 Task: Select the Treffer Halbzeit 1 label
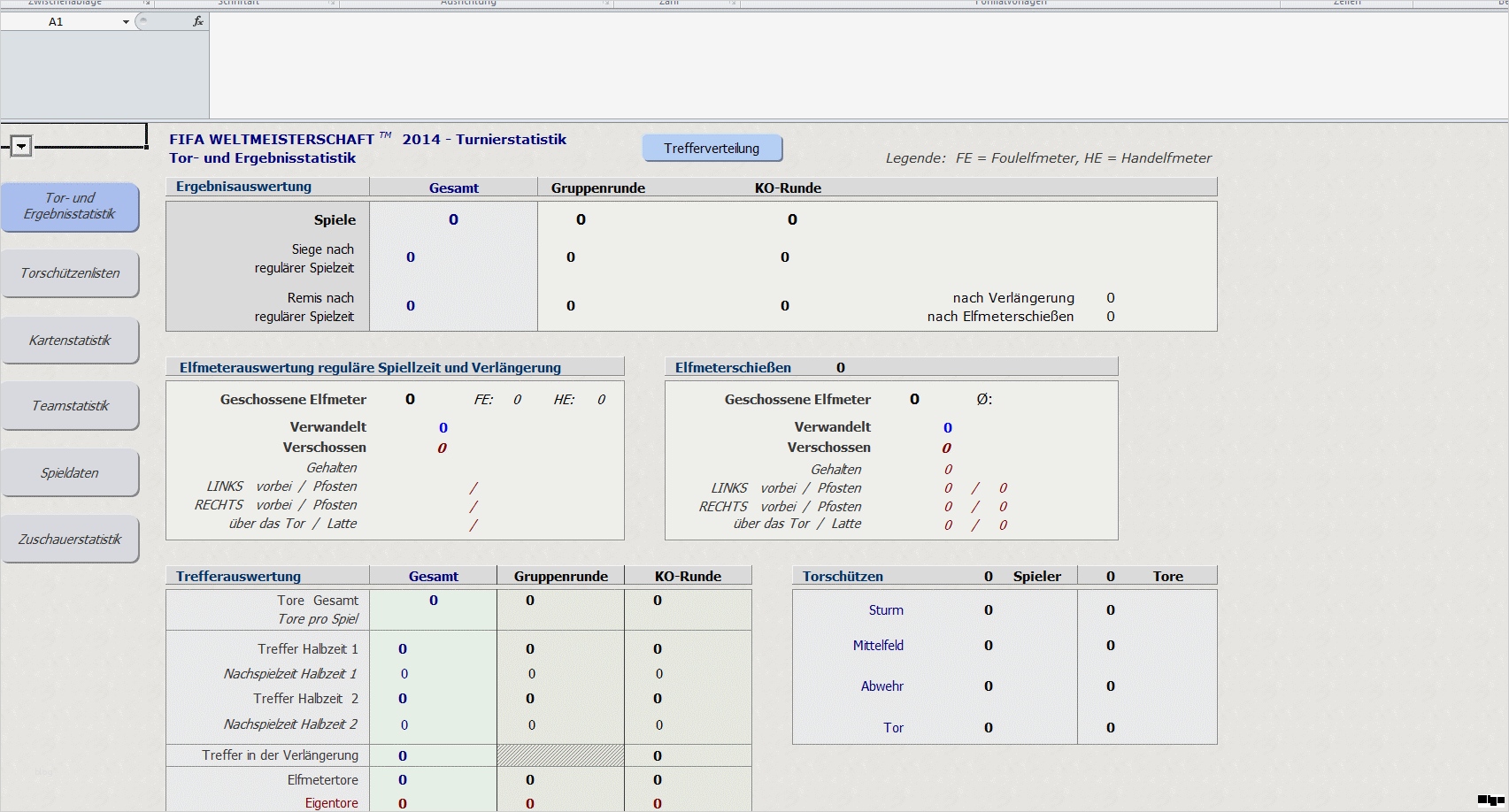pos(308,649)
